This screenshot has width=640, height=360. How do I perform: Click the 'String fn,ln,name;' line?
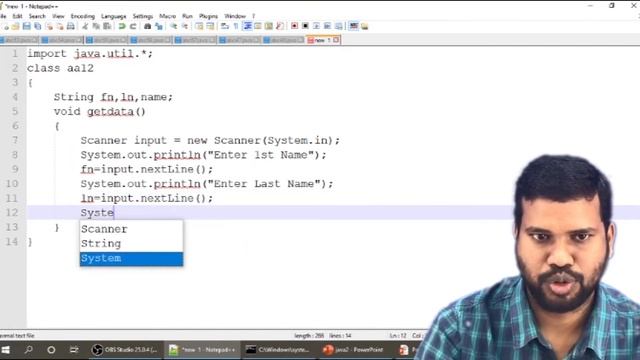tap(113, 97)
